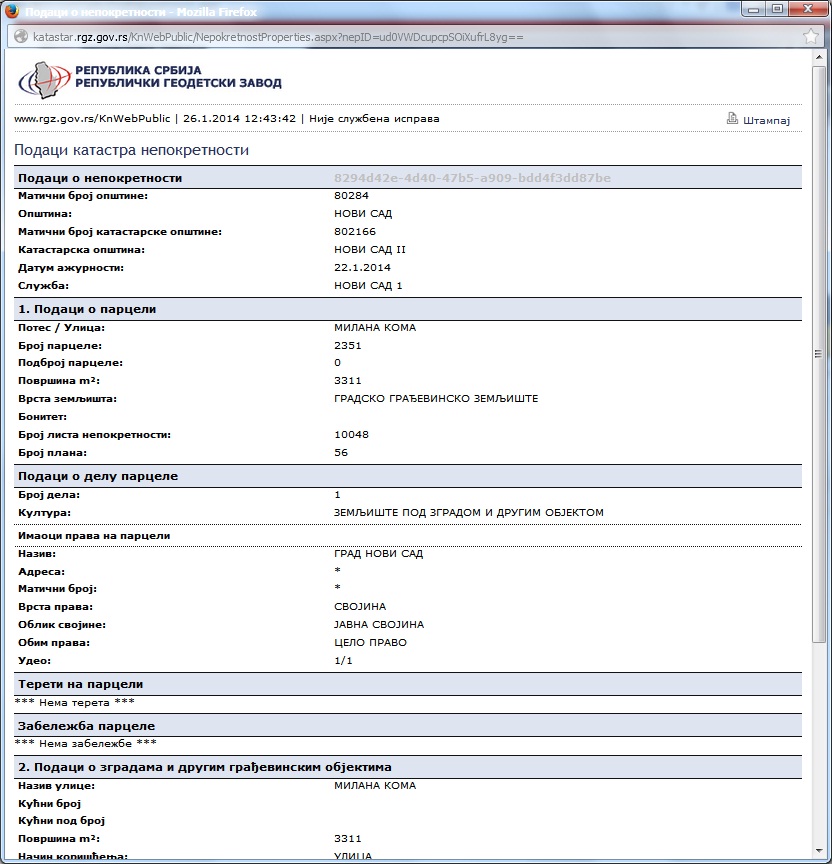Click the Firefox icon in the title bar
The image size is (832, 864).
(13, 11)
